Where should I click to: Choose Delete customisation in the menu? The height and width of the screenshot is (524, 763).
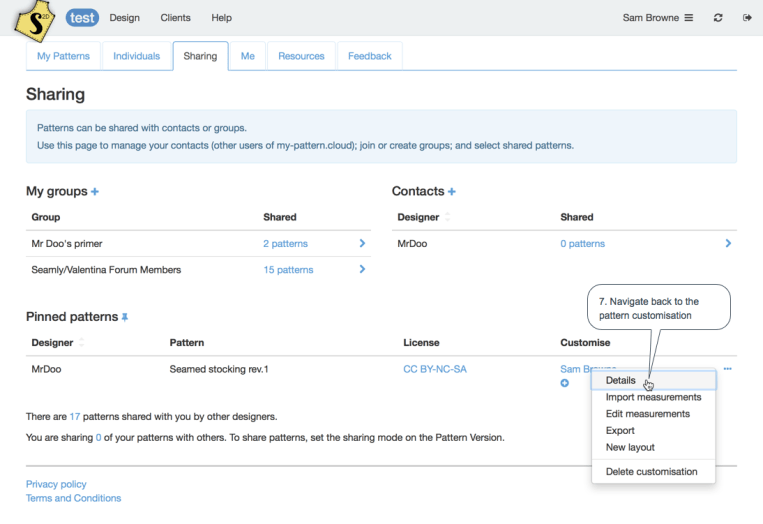(x=651, y=471)
